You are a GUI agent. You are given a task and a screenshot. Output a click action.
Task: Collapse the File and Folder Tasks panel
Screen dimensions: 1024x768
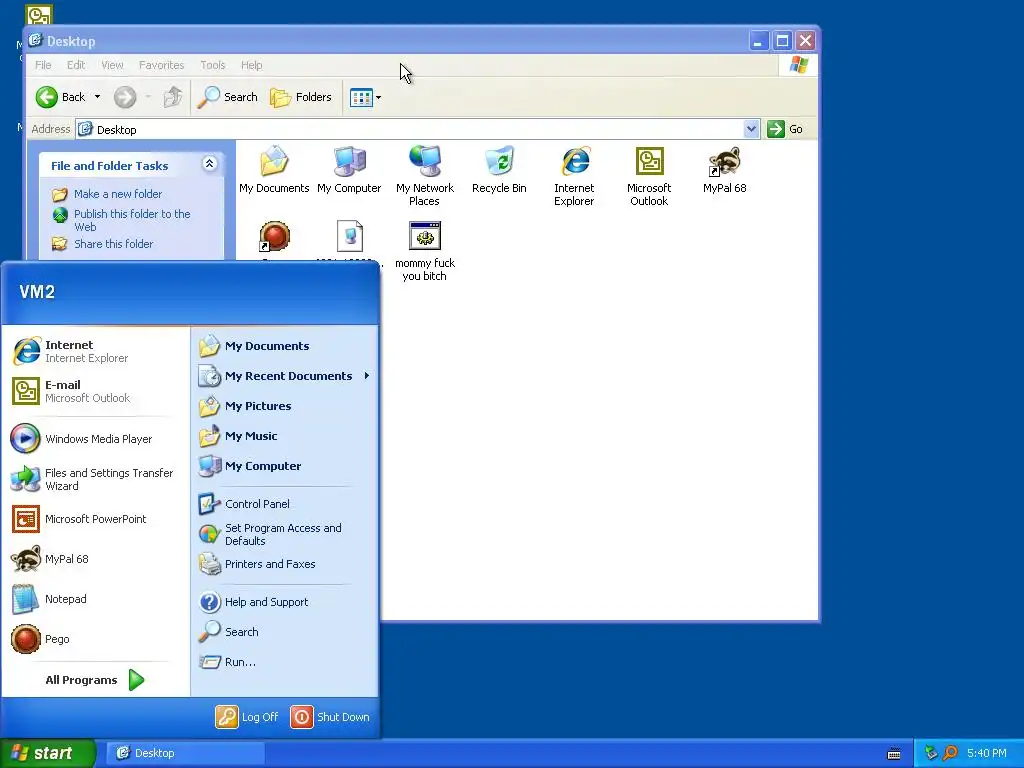210,164
